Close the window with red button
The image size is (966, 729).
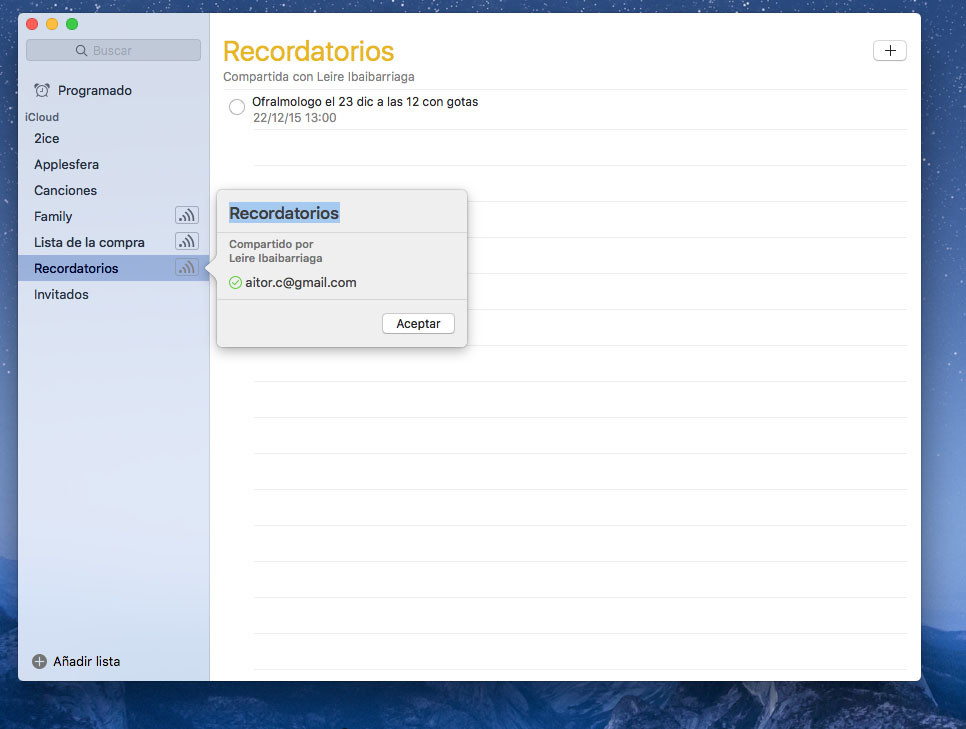coord(32,24)
